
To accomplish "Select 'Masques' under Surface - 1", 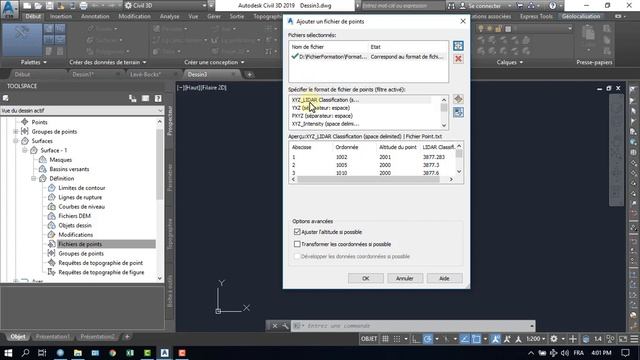I will click(x=60, y=160).
